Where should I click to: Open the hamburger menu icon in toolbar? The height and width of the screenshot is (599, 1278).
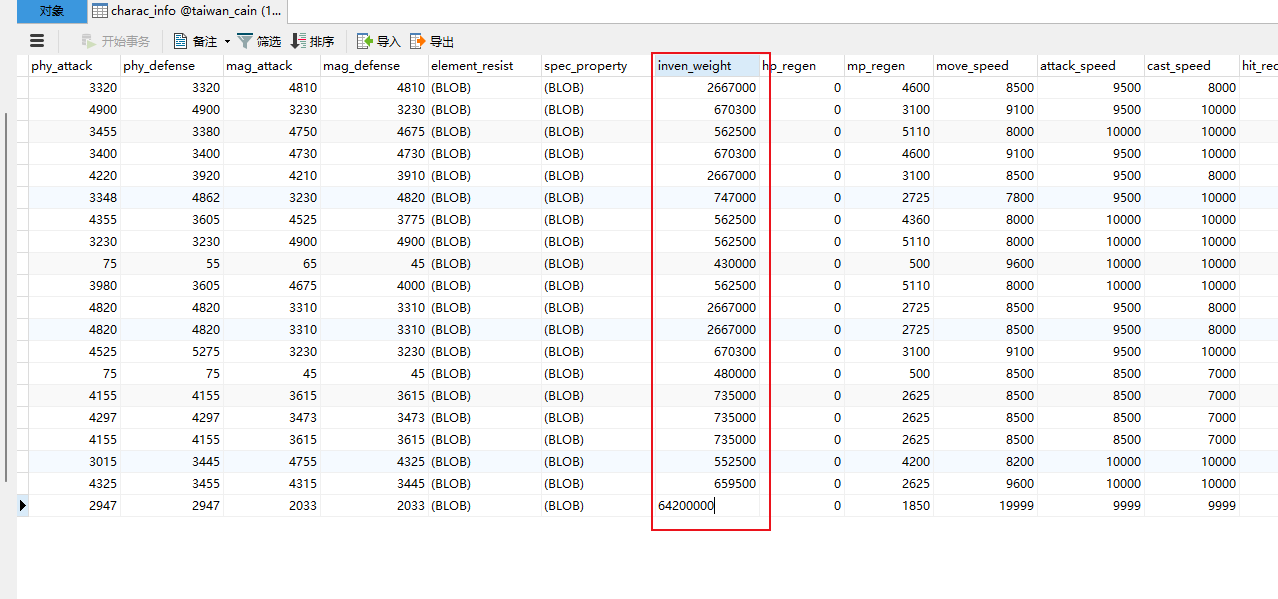37,41
